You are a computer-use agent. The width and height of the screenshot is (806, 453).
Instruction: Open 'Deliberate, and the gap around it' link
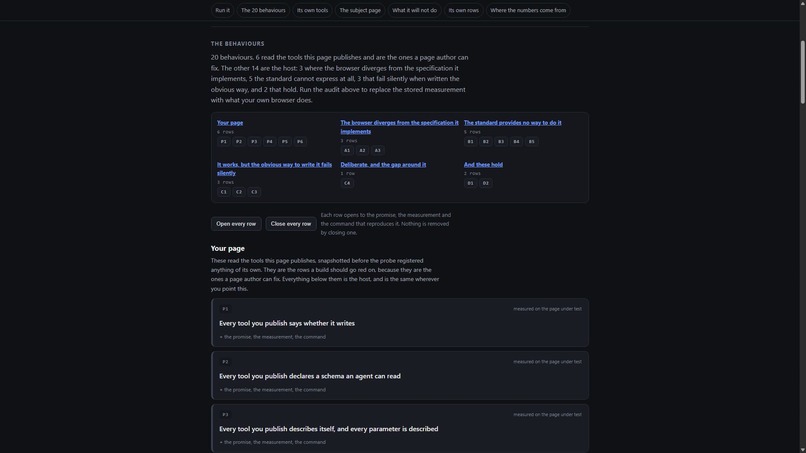coord(383,165)
